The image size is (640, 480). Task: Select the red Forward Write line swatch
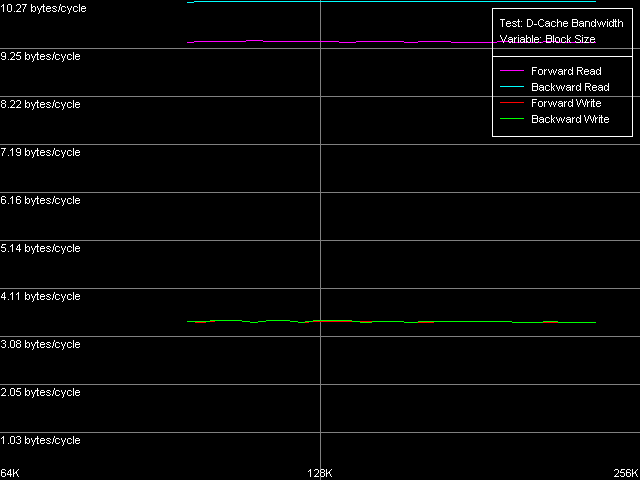(x=512, y=102)
